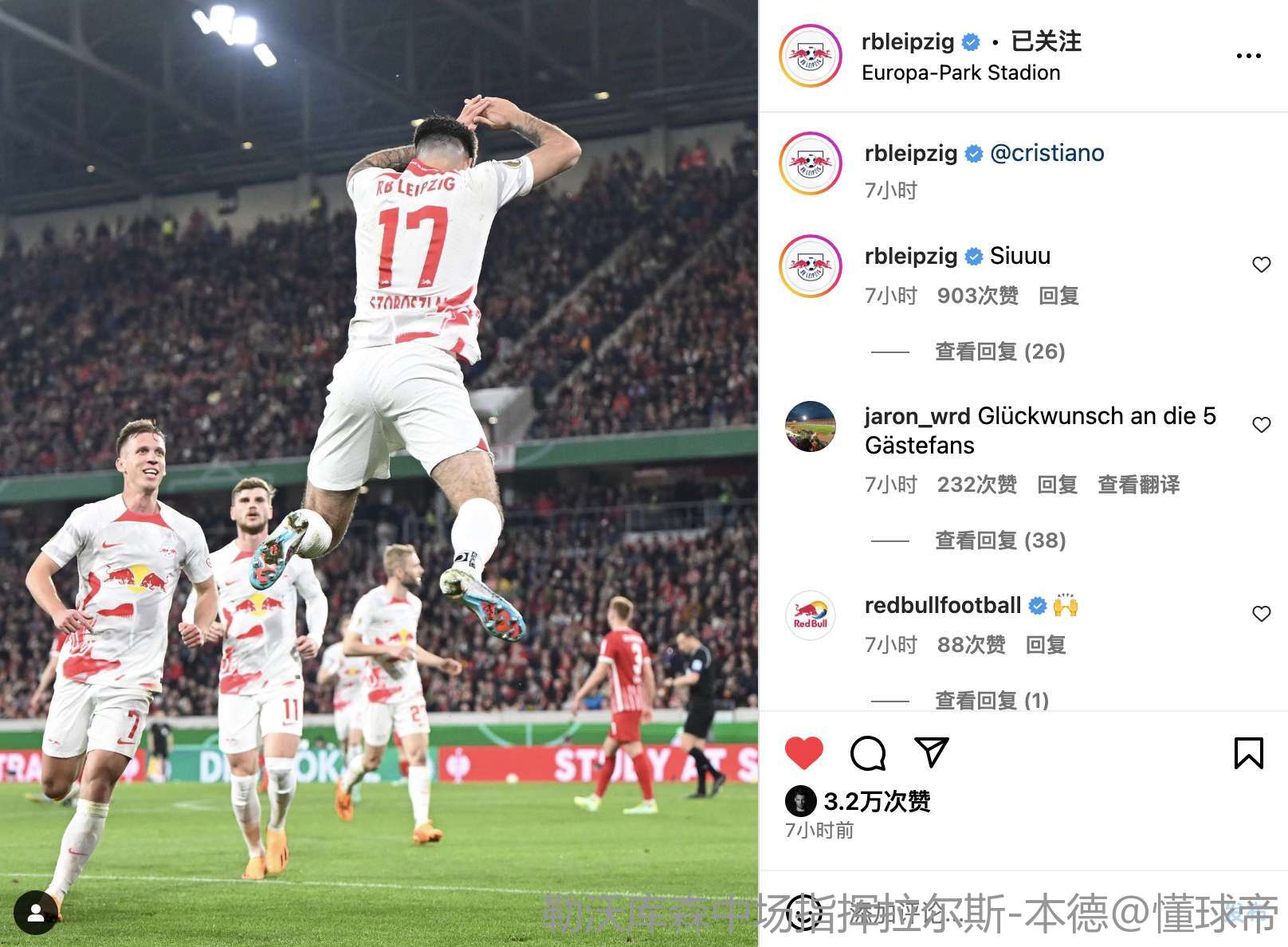Click the 已关注 following button
Screen dimensions: 1288x947
point(1046,41)
